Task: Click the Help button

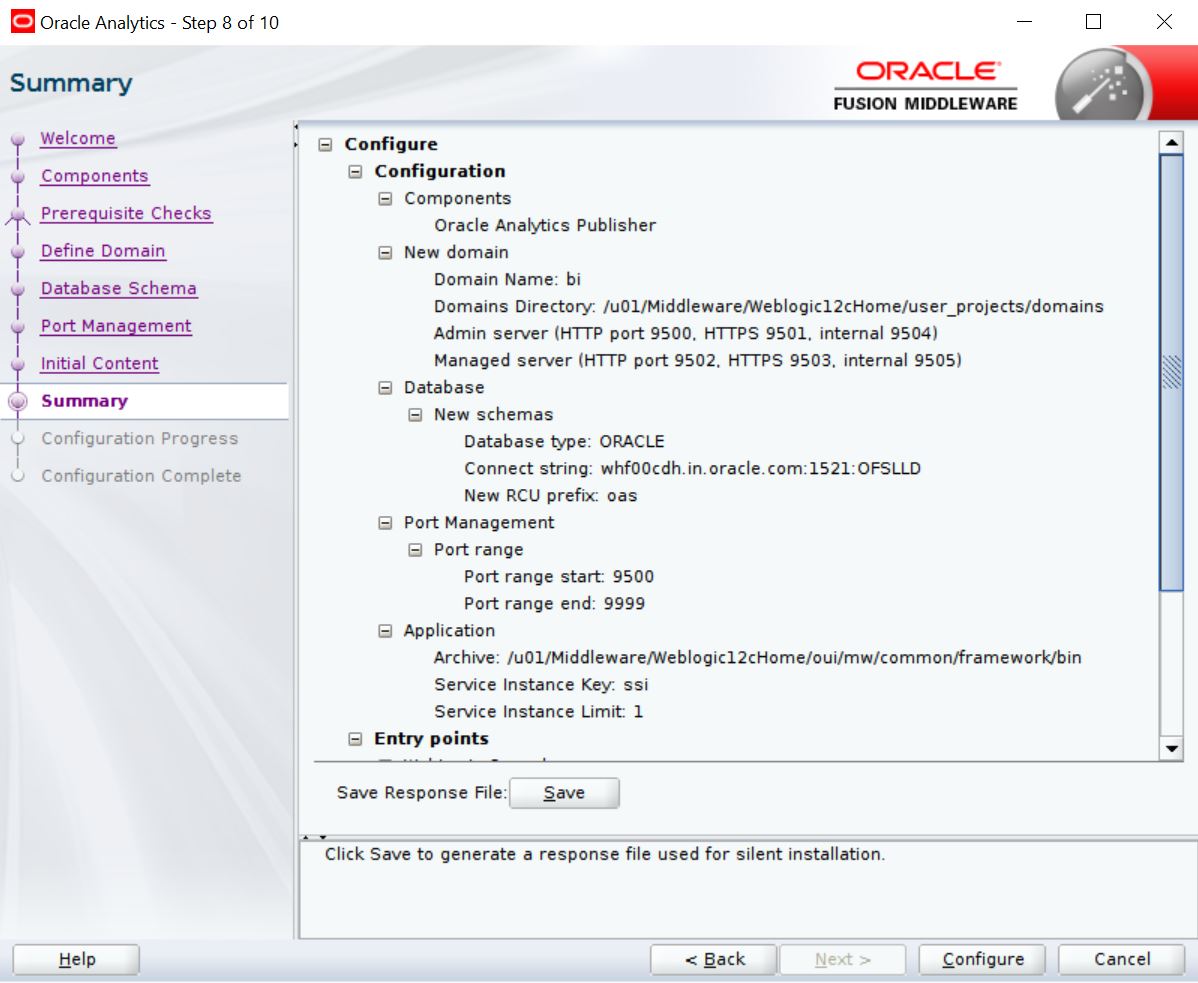Action: click(x=76, y=959)
